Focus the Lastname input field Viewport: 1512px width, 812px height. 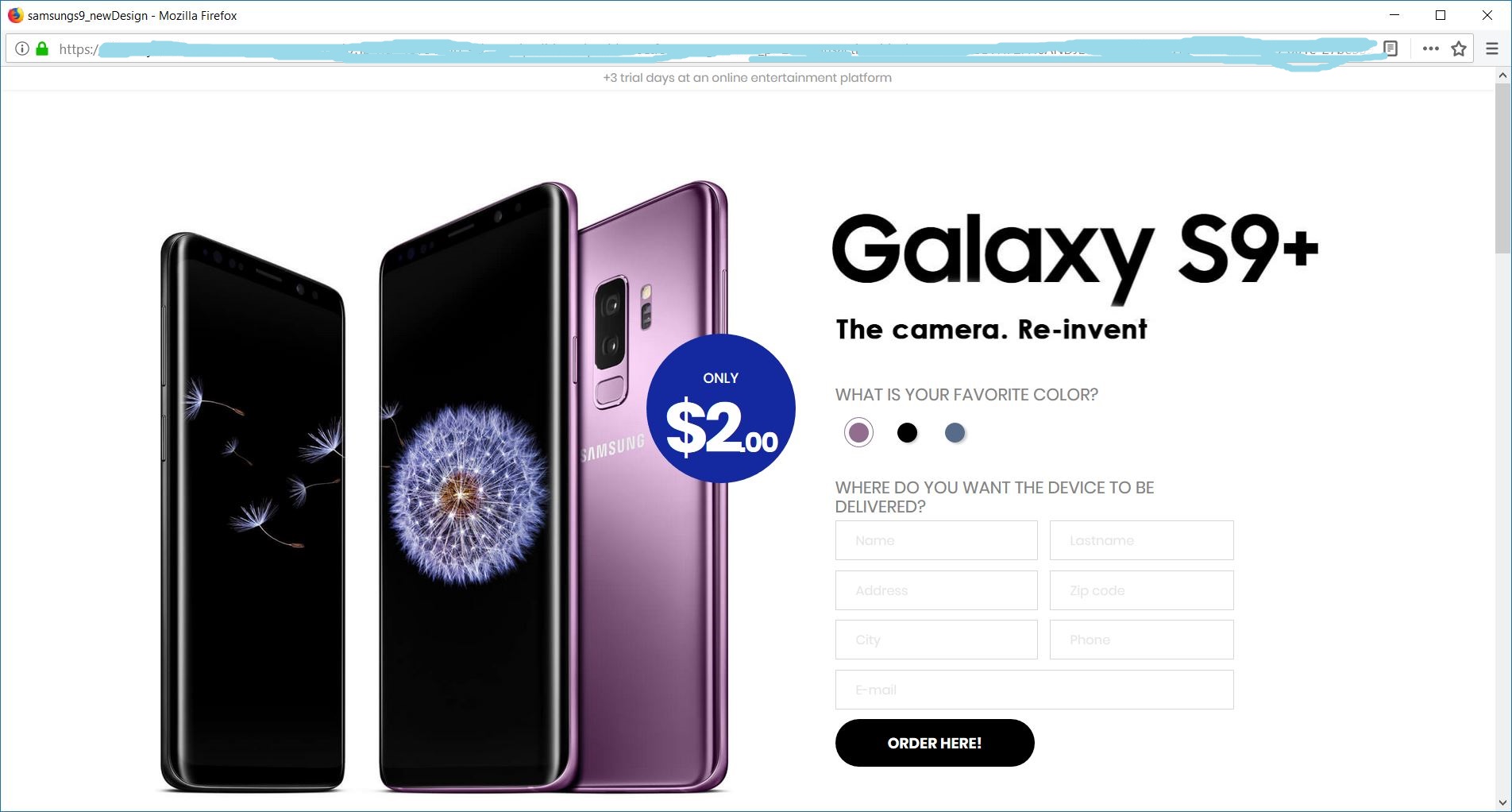point(1141,540)
